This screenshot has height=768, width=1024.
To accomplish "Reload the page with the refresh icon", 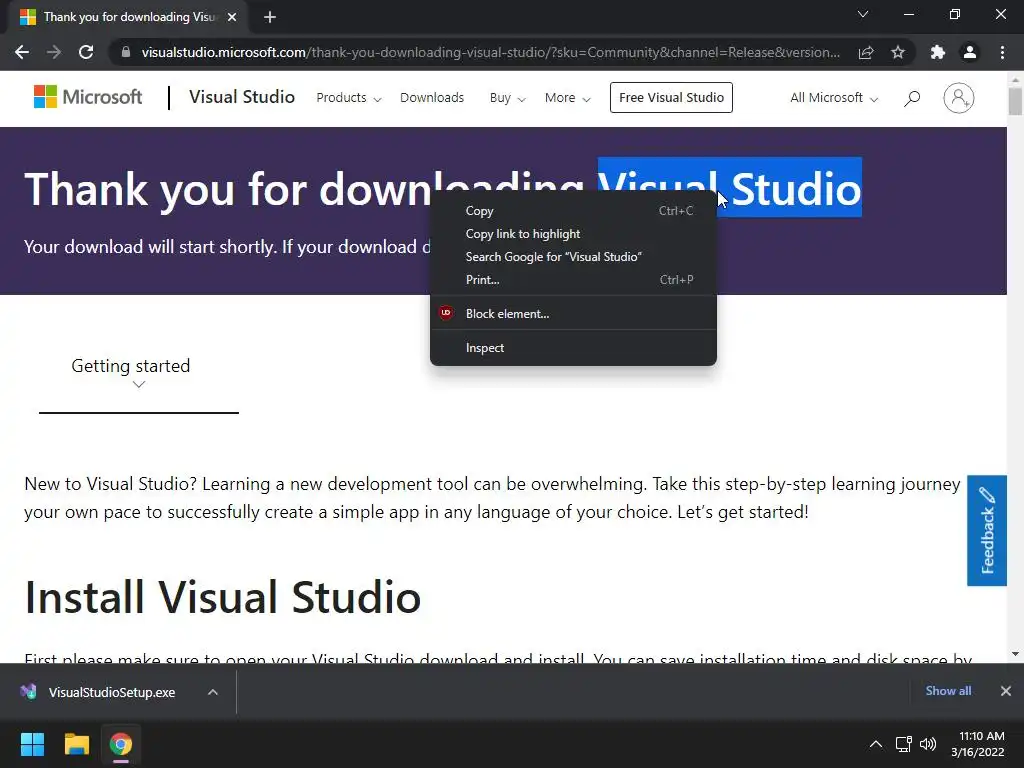I will coord(86,52).
